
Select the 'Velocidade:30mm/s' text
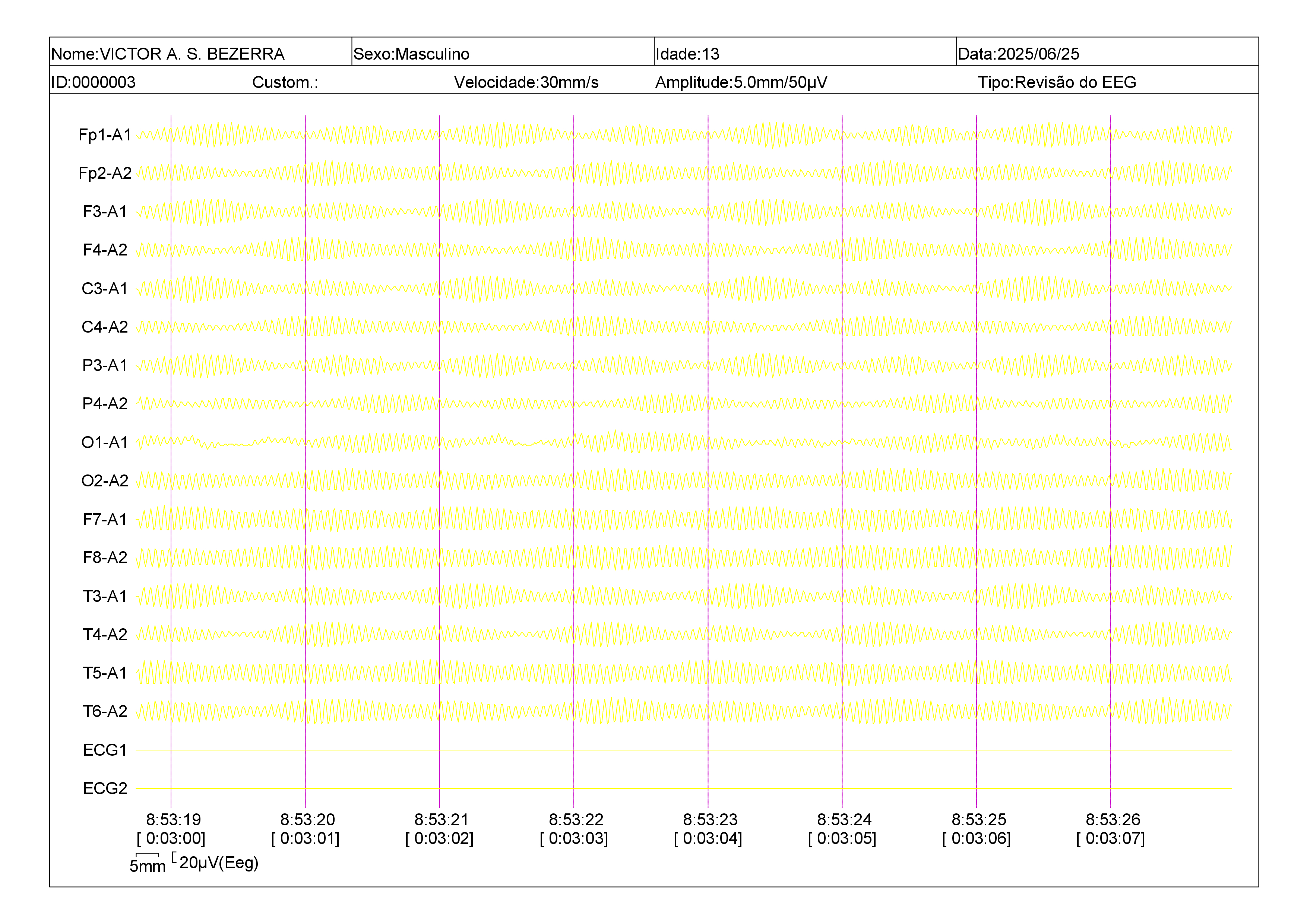click(526, 83)
